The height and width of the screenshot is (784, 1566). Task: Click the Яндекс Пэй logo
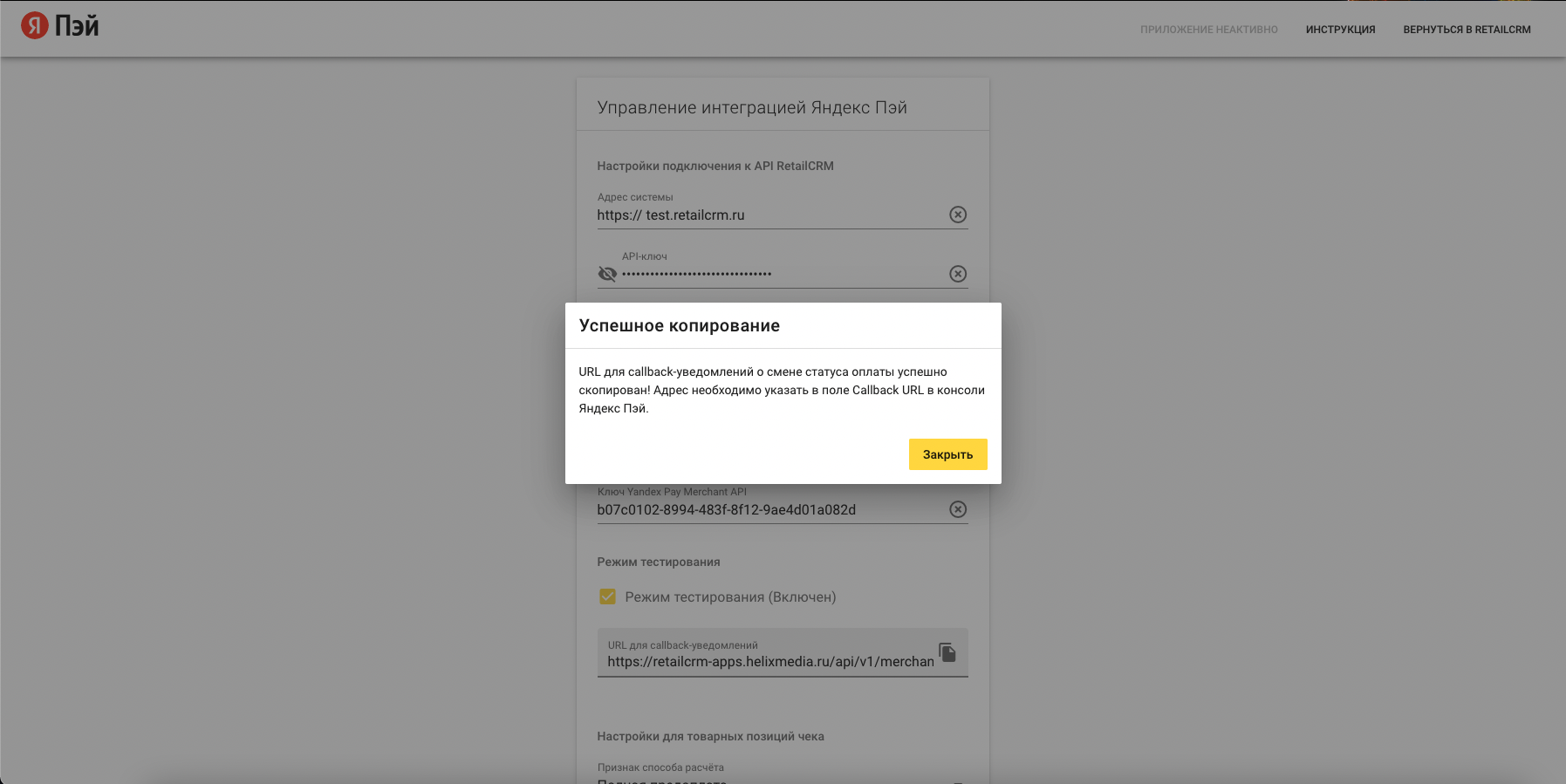point(60,26)
